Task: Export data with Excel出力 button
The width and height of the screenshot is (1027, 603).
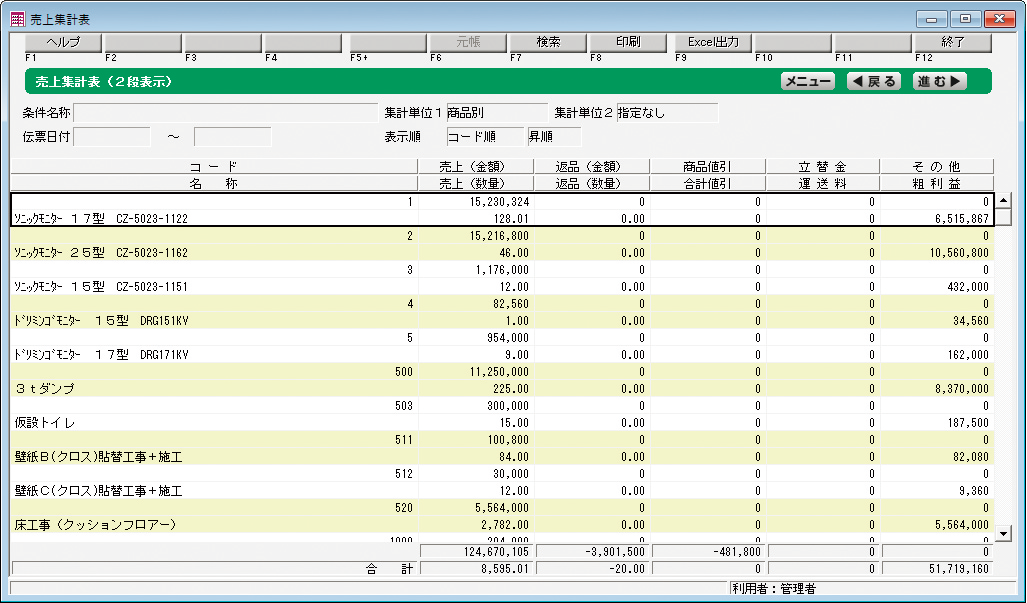Action: pyautogui.click(x=712, y=43)
